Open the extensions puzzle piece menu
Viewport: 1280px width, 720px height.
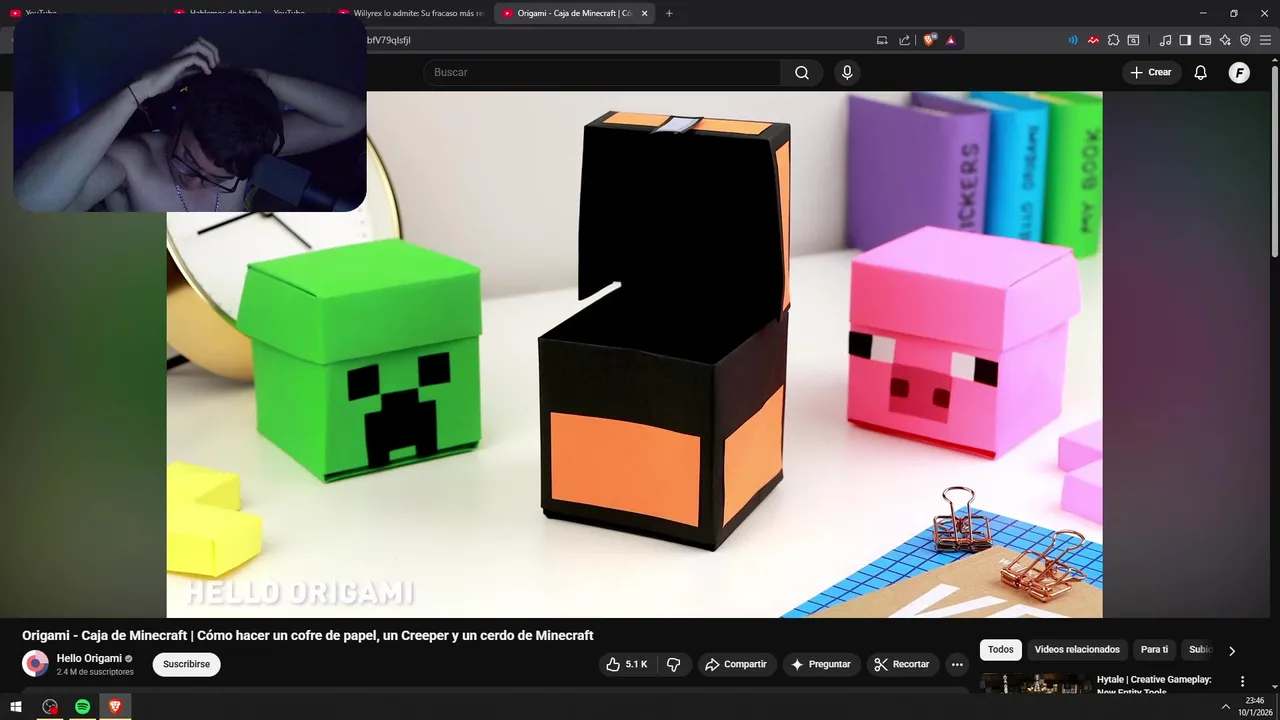1113,40
